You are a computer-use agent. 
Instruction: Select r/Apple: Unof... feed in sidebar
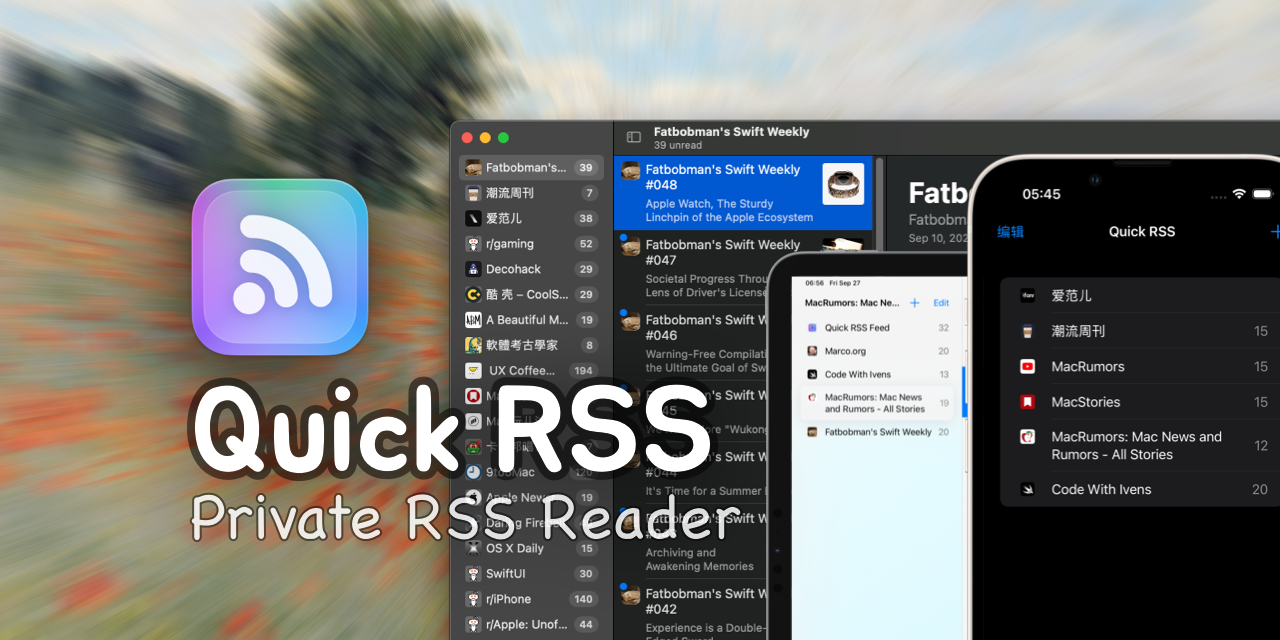tap(531, 624)
